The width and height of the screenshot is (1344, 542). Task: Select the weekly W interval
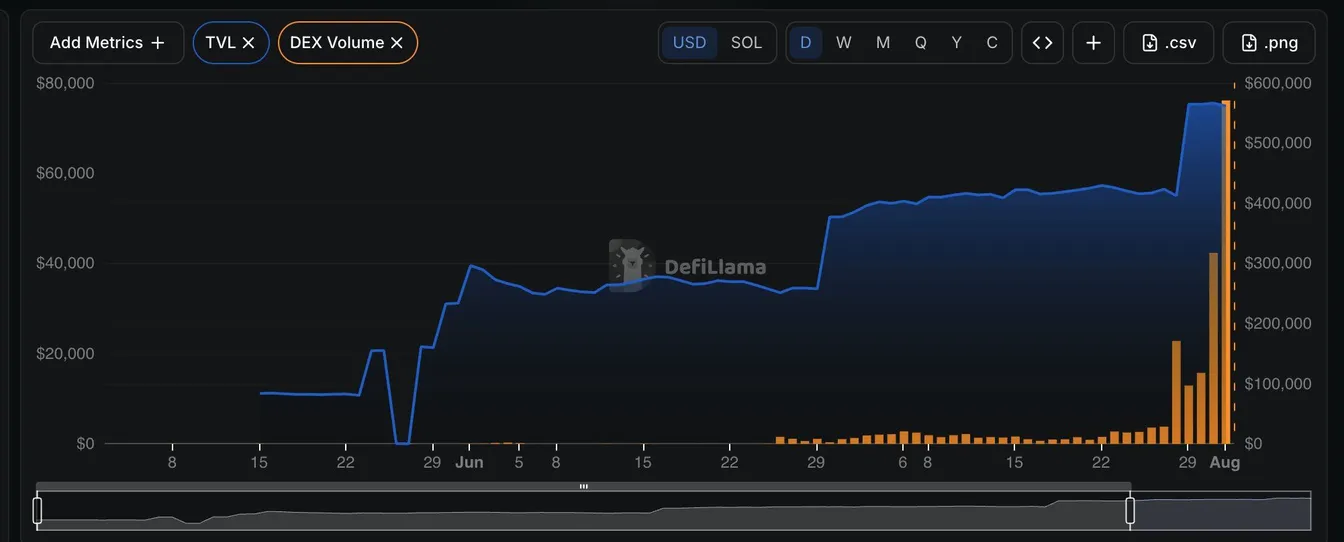coord(844,43)
